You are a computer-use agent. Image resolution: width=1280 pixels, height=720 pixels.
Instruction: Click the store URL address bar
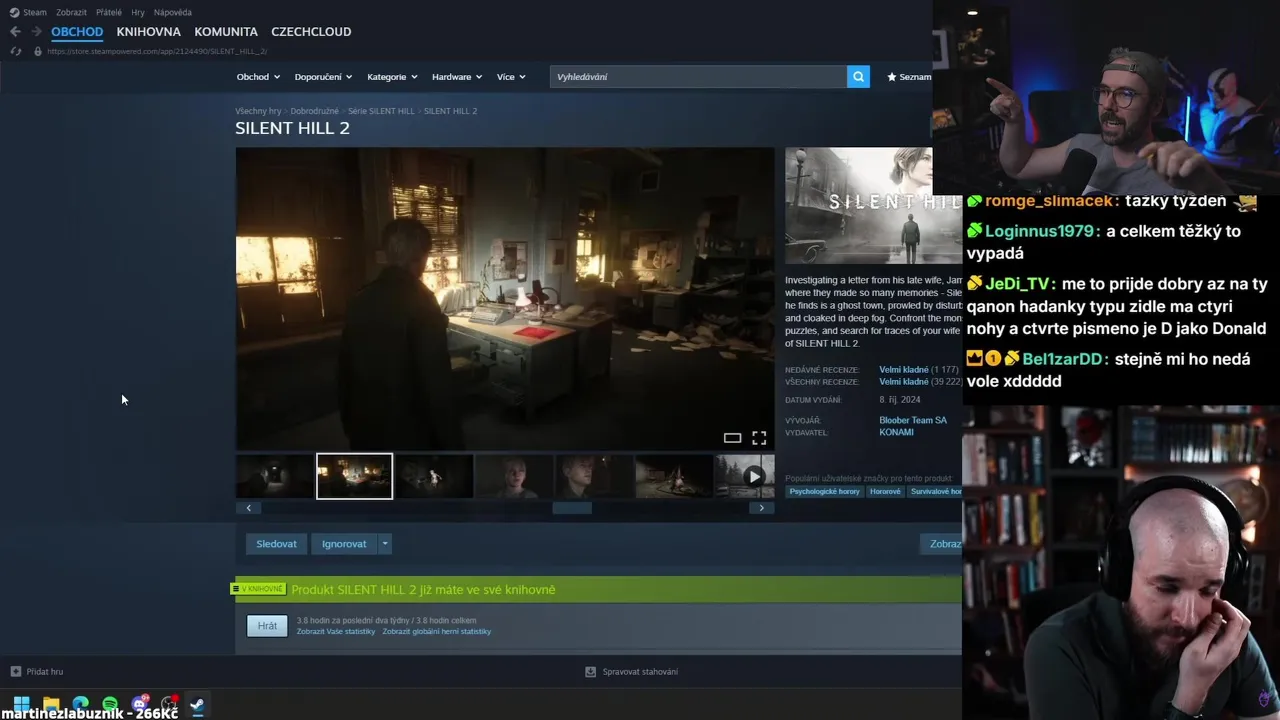coord(157,51)
